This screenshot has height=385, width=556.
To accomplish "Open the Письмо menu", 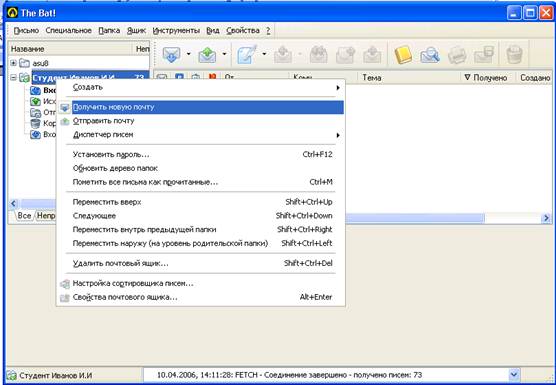I will coord(26,31).
